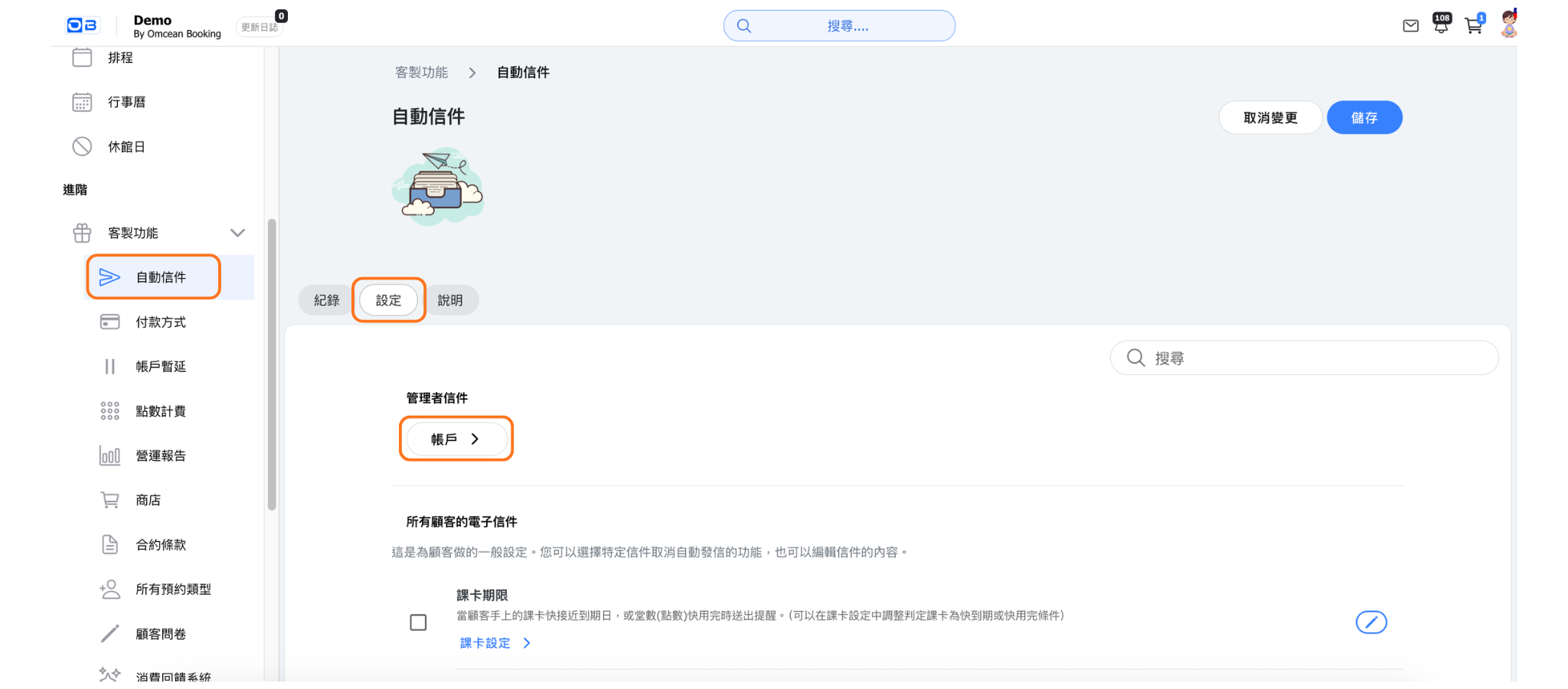1568x689 pixels.
Task: Open notifications bell with 108 badge
Action: tap(1441, 24)
